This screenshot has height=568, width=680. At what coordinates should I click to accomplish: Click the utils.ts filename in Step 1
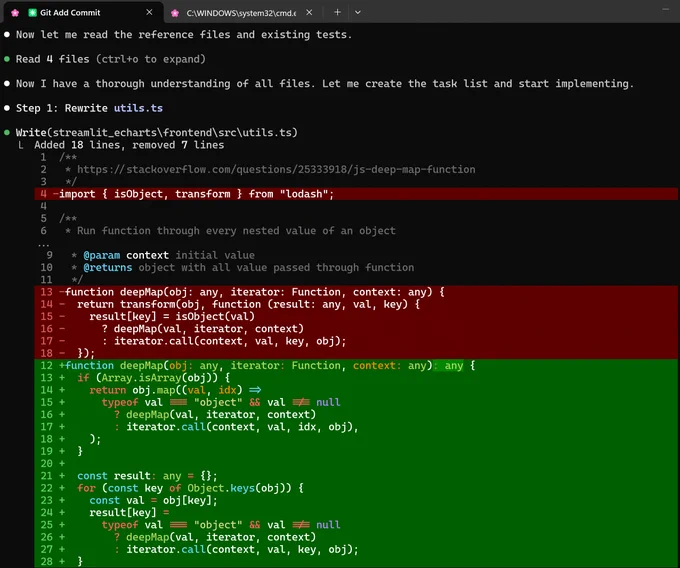pyautogui.click(x=138, y=108)
